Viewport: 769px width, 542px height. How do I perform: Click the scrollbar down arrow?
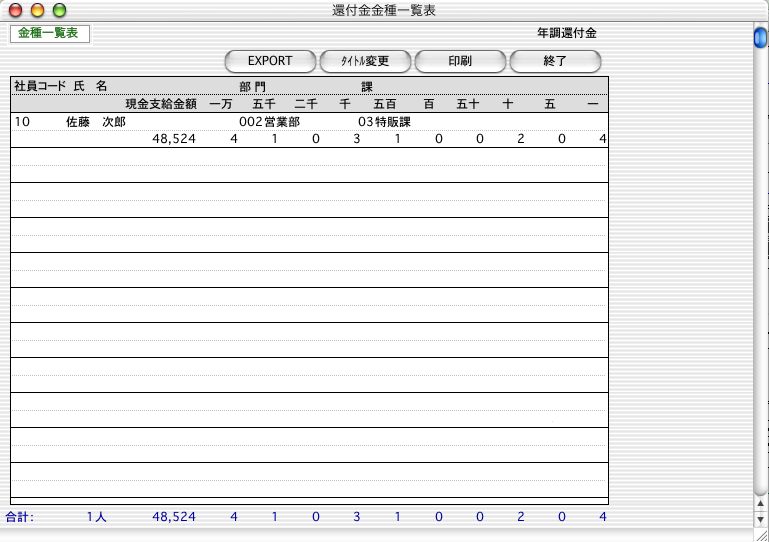coord(760,520)
